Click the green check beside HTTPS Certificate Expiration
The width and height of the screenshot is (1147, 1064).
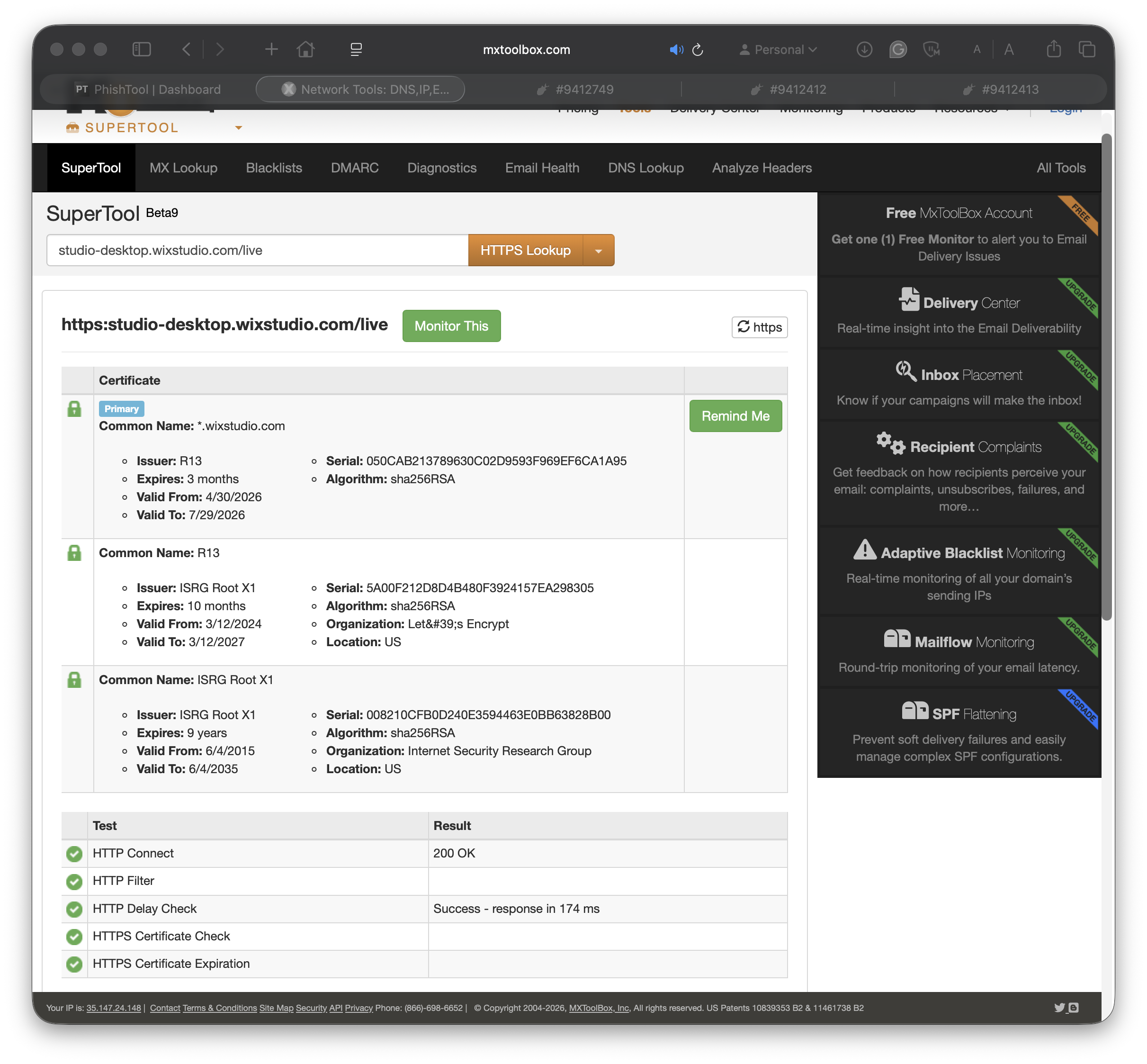coord(74,964)
